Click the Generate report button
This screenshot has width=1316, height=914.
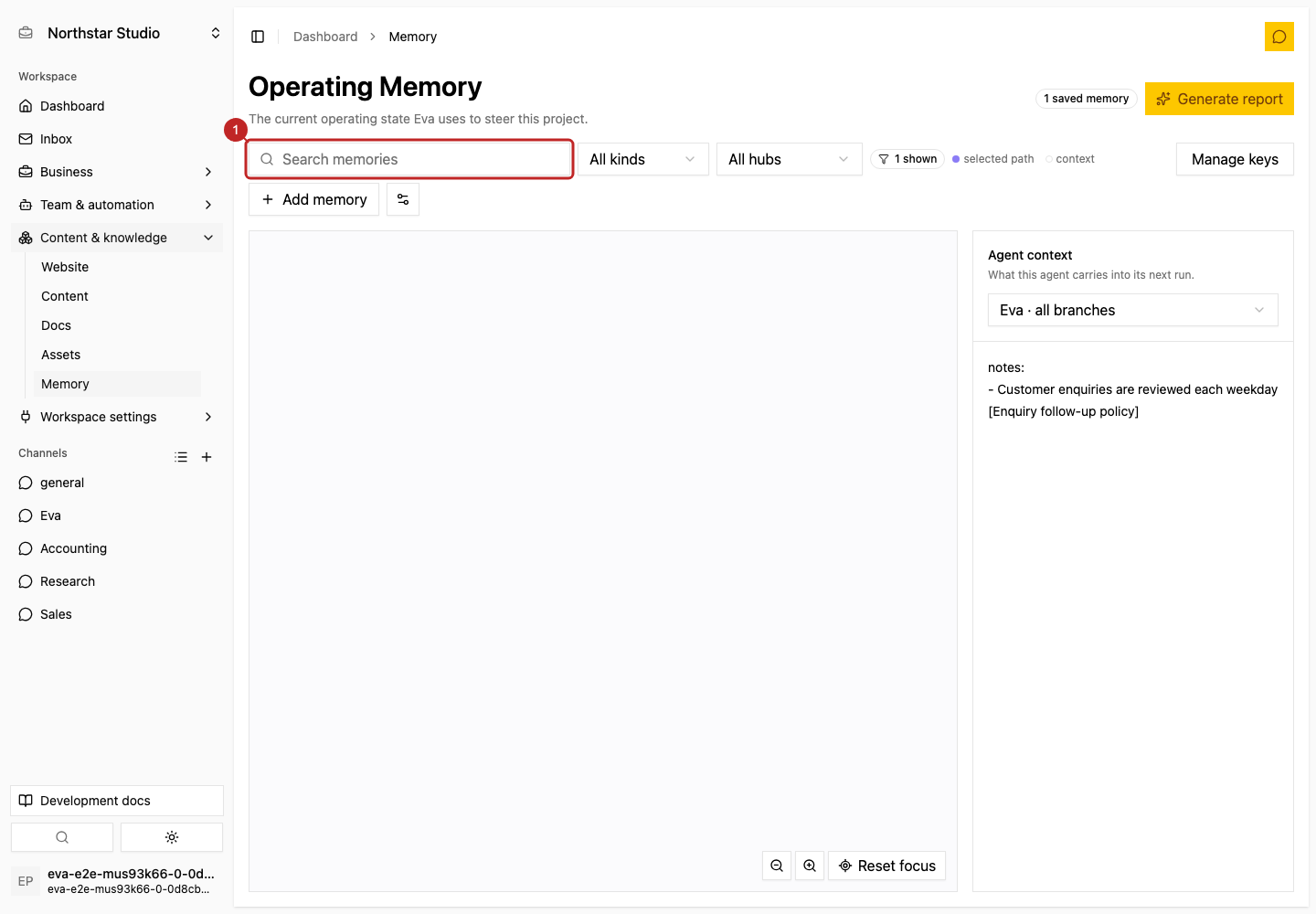[1219, 99]
